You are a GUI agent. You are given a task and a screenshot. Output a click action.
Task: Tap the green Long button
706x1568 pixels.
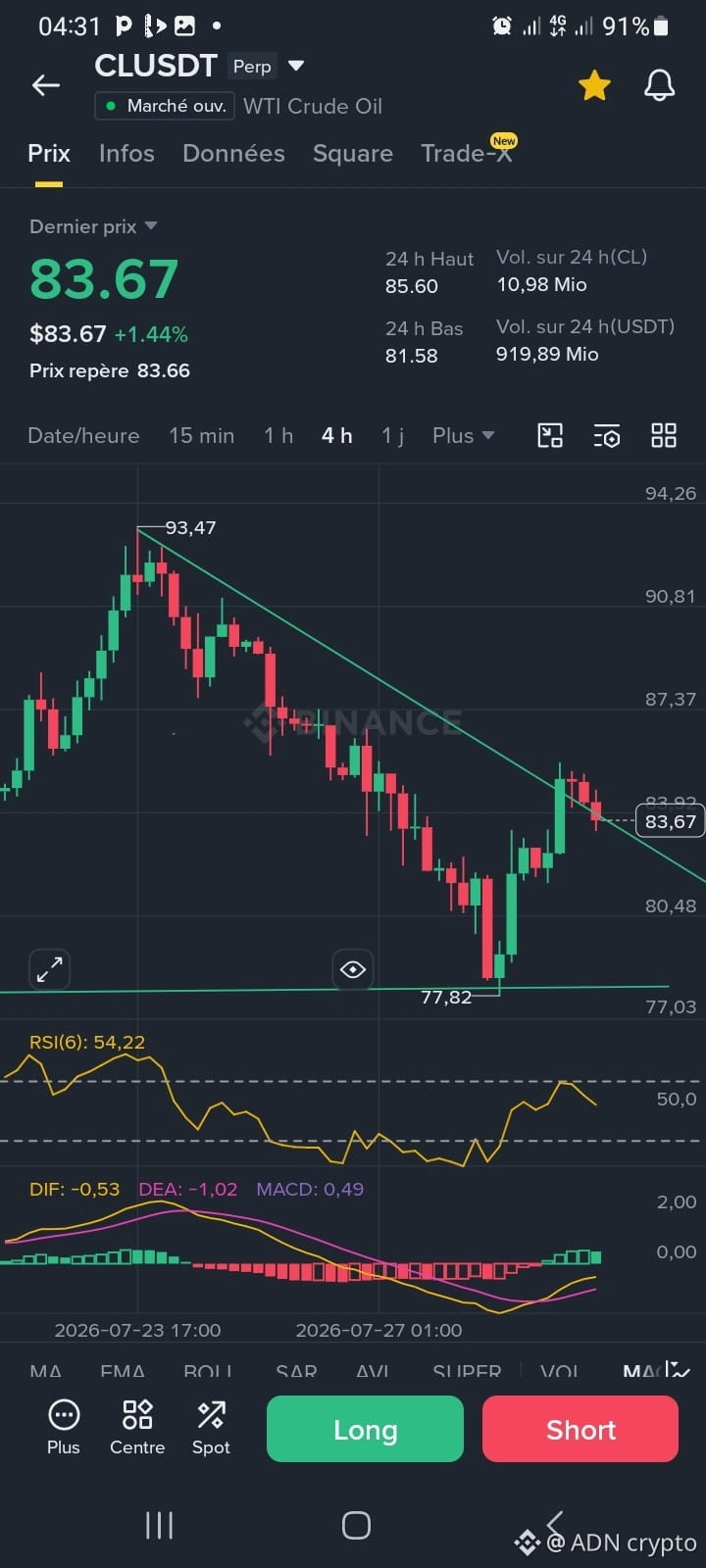point(365,1429)
